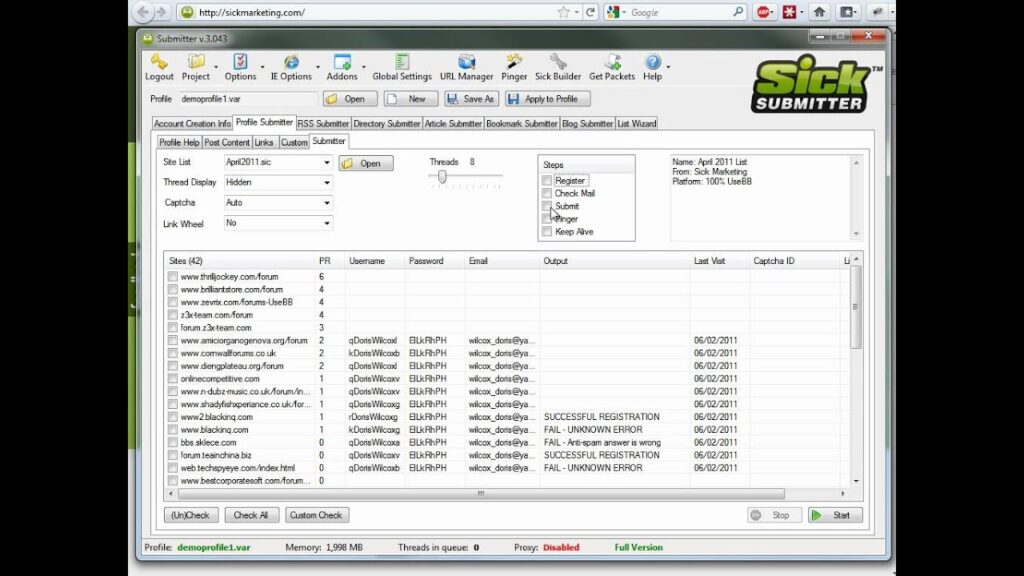Click Open next to Site List
1024x576 pixels.
click(x=366, y=163)
